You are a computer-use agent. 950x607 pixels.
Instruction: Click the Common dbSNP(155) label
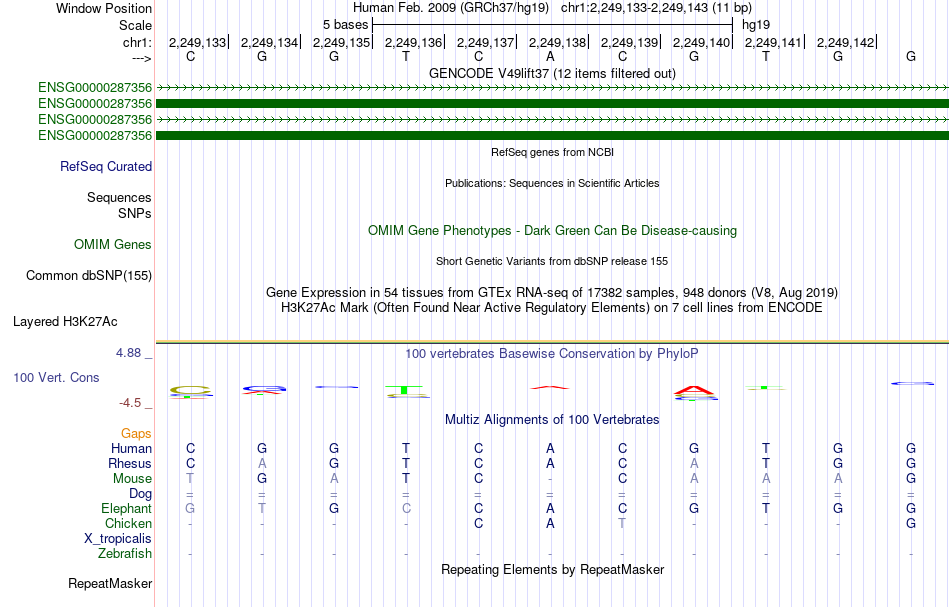point(88,276)
